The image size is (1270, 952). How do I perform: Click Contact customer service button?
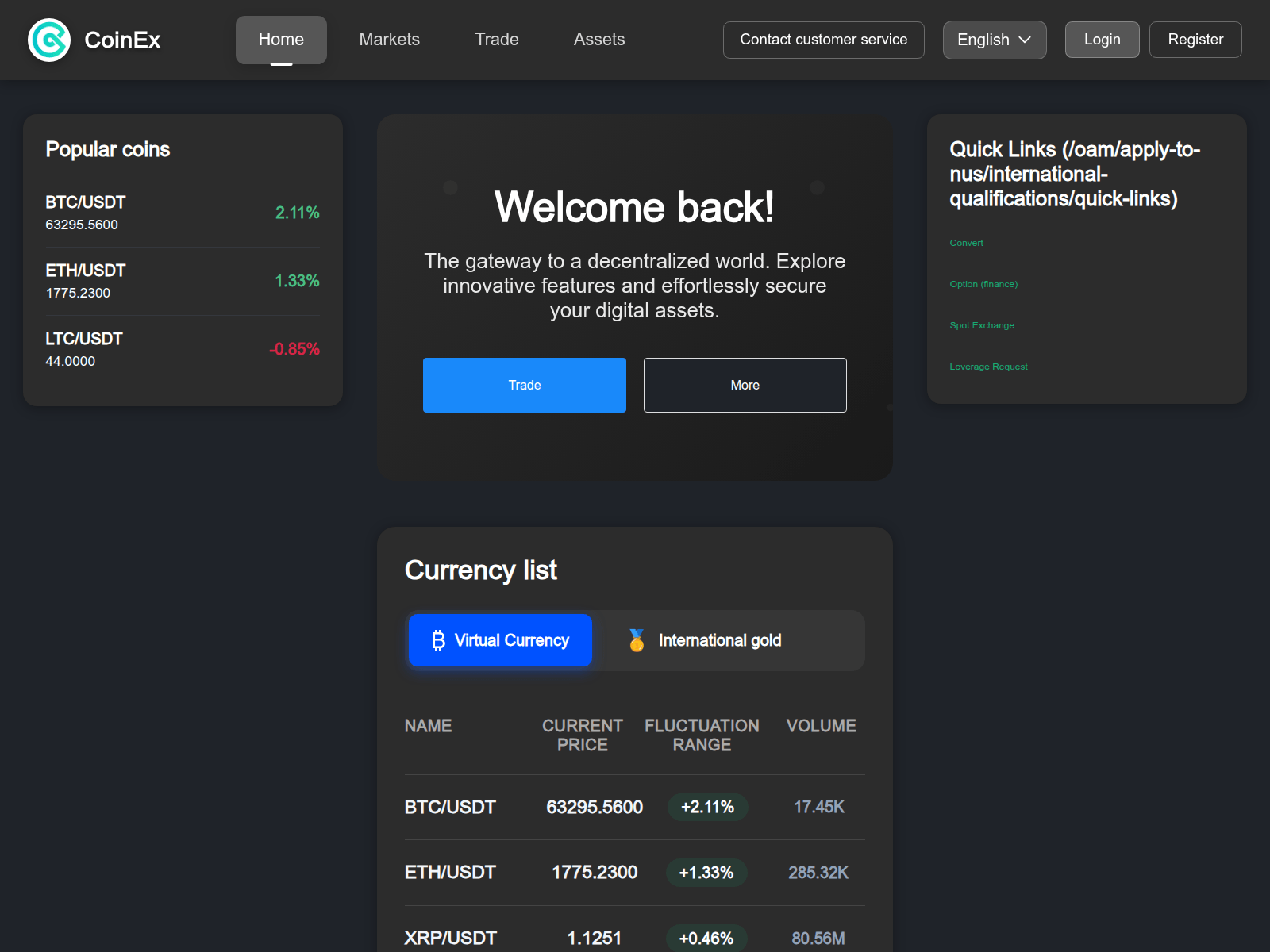[x=824, y=40]
